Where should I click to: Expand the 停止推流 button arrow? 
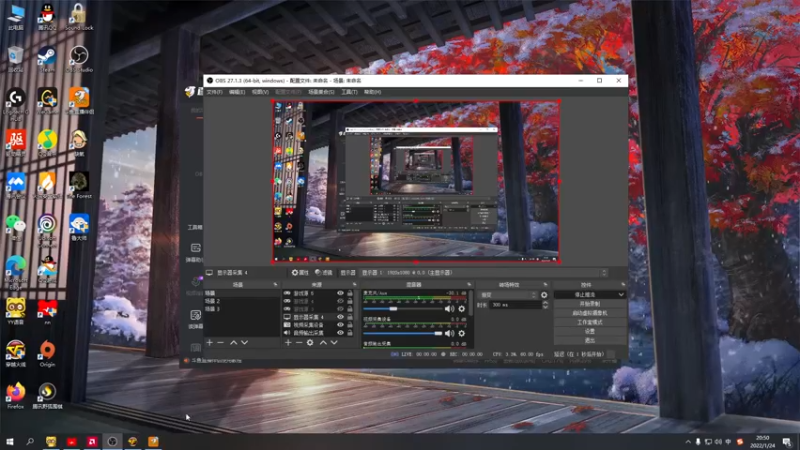pos(621,295)
